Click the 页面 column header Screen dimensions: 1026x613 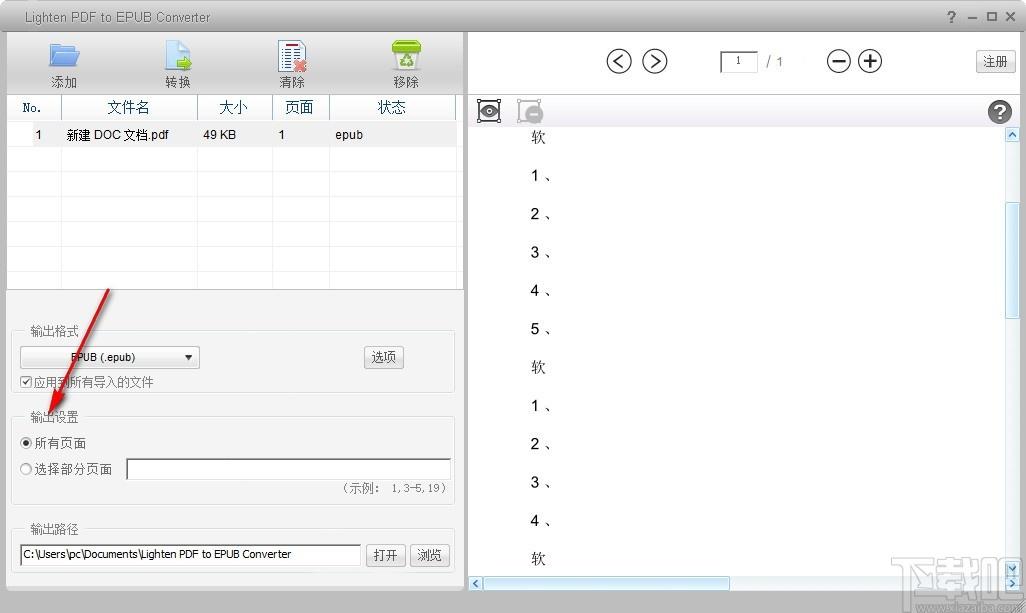click(300, 107)
